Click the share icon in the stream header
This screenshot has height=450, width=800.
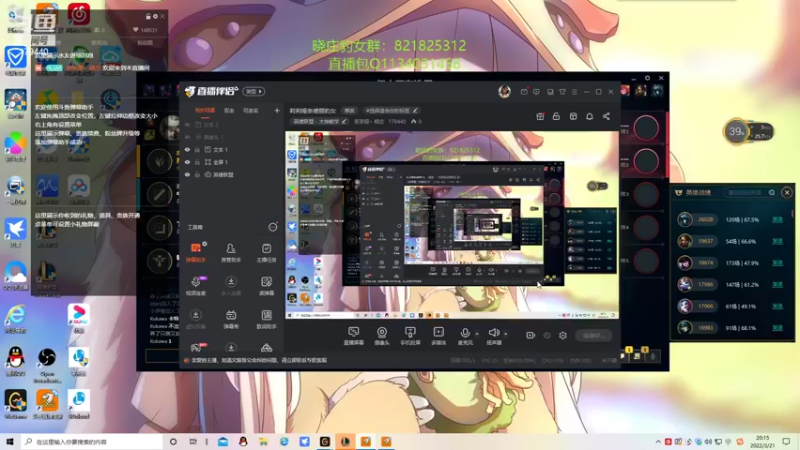coord(606,116)
